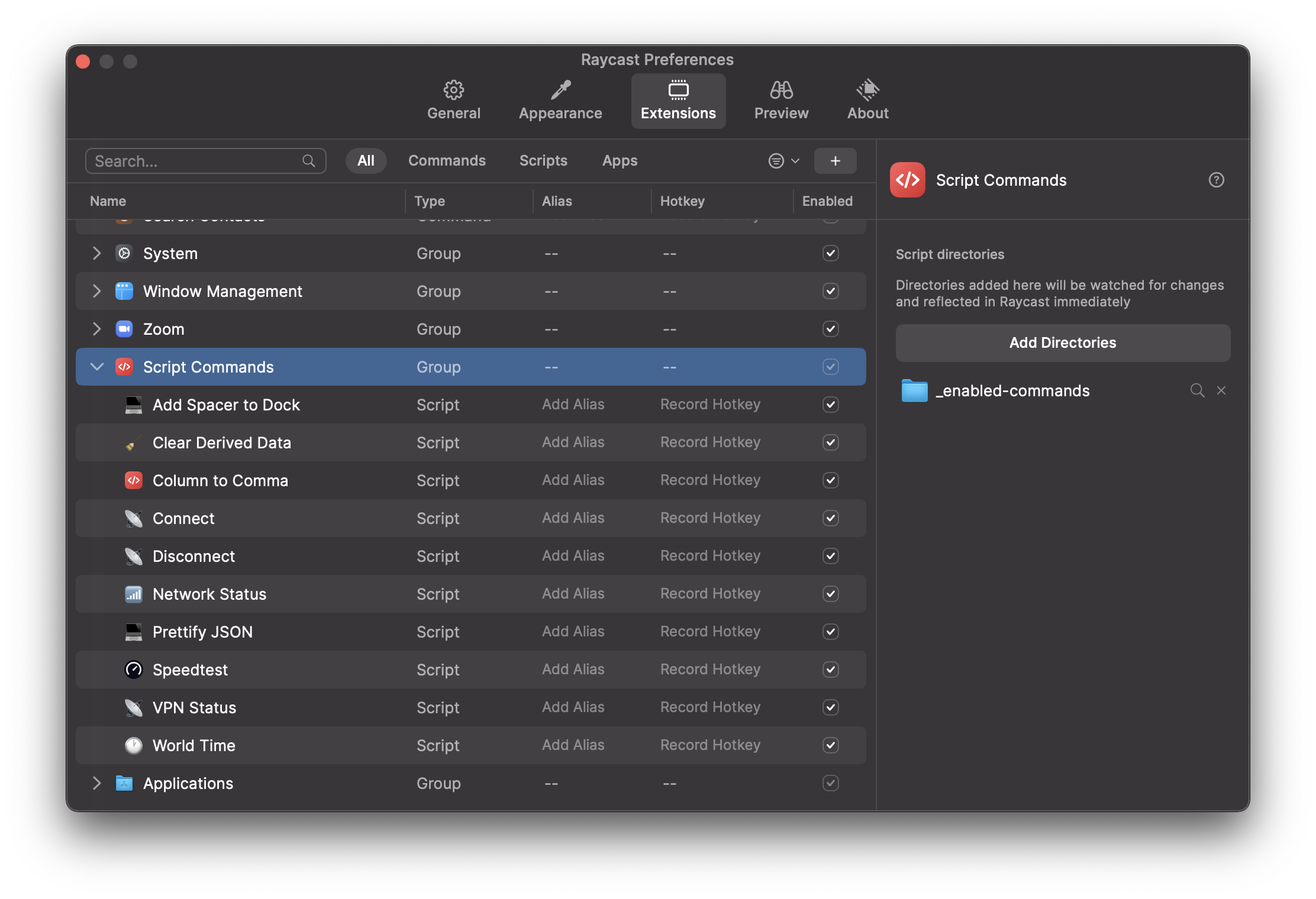Click Record Hotkey for Connect script
This screenshot has height=899, width=1316.
pos(710,518)
